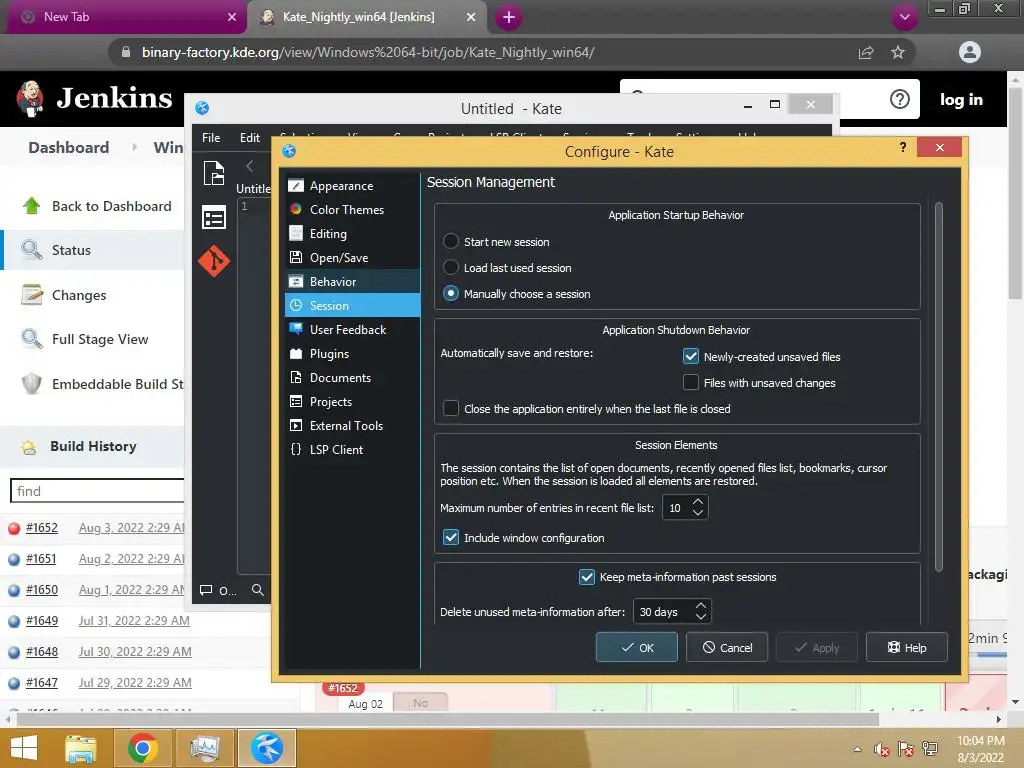1024x768 pixels.
Task: Open Kate's output panel icon
Action: (x=206, y=590)
